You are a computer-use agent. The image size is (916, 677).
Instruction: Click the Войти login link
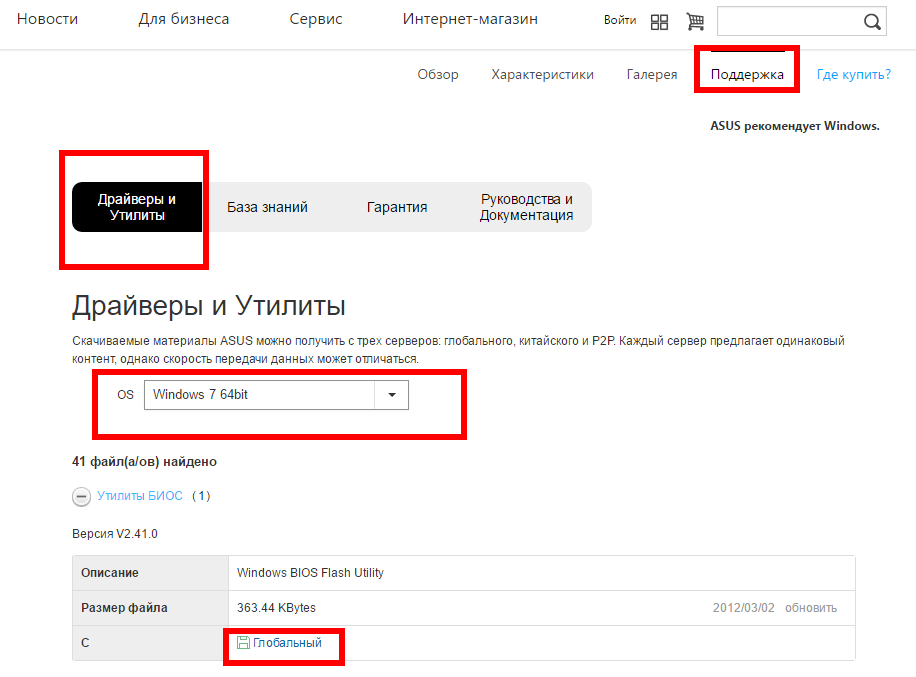[620, 20]
